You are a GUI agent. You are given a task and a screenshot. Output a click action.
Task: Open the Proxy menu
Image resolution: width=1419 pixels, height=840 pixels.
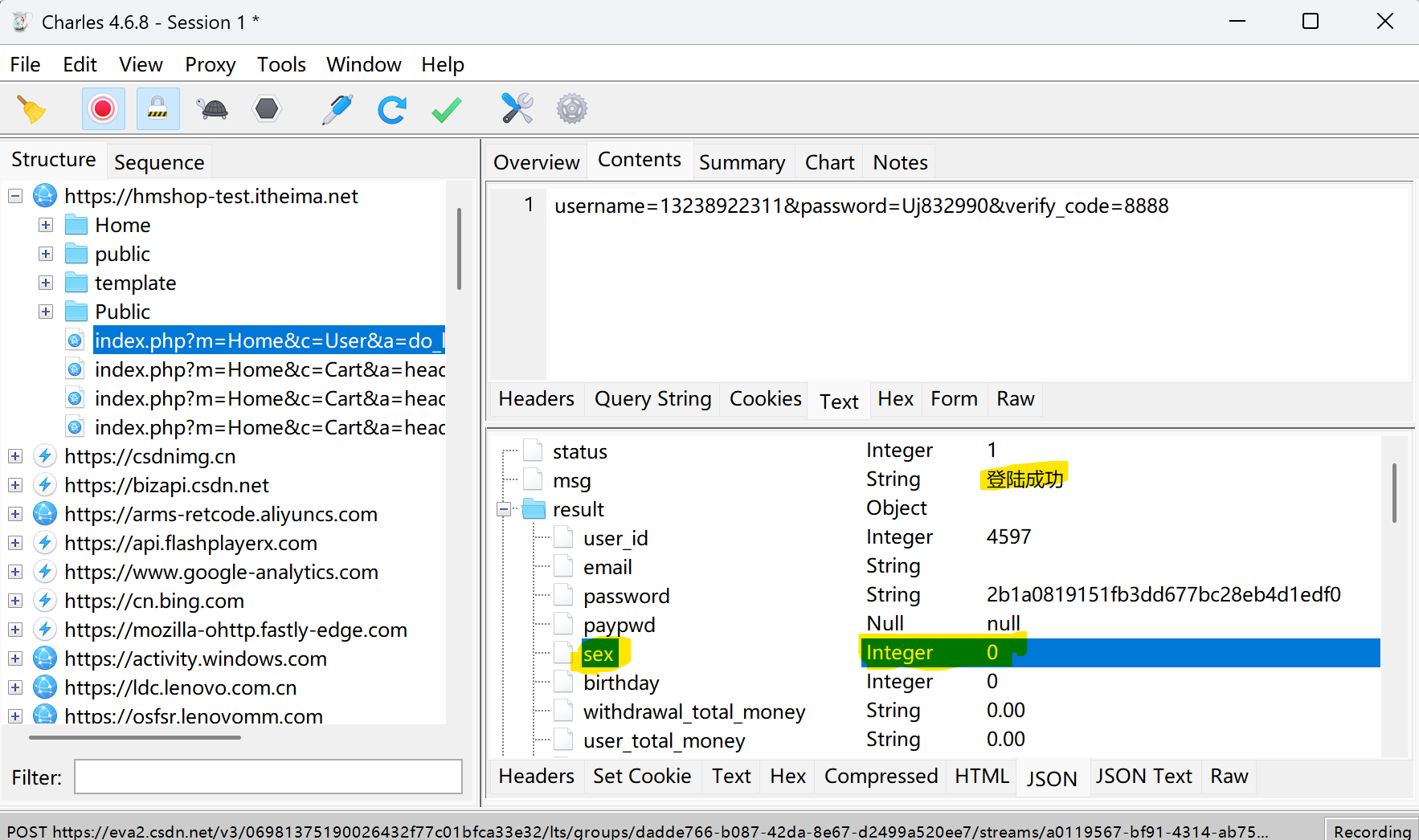210,64
